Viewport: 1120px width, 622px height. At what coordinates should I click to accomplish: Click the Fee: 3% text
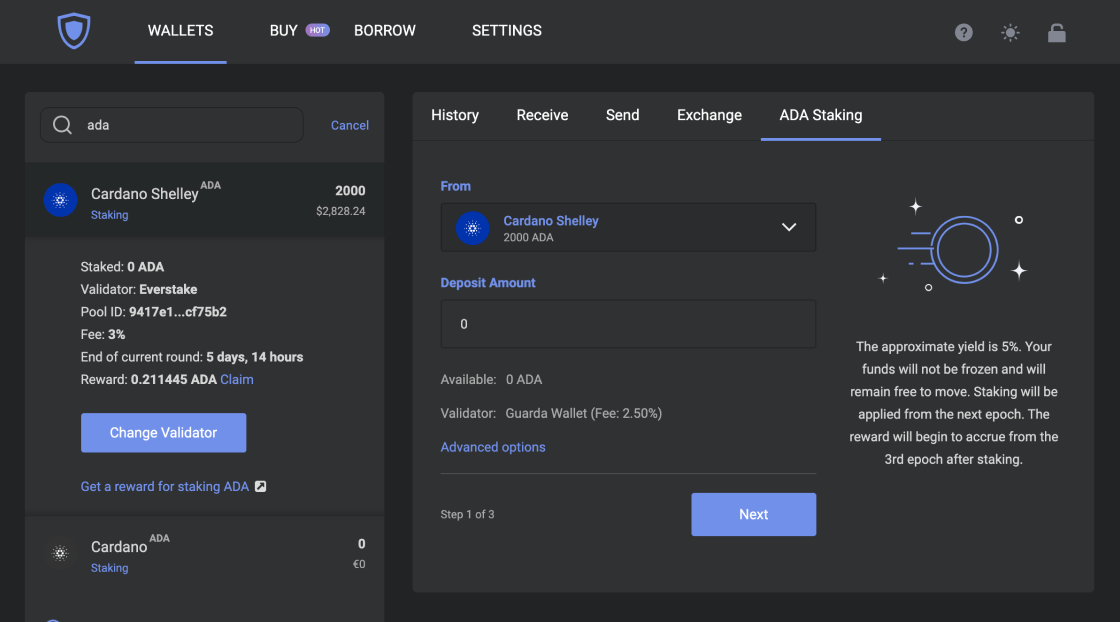click(103, 334)
